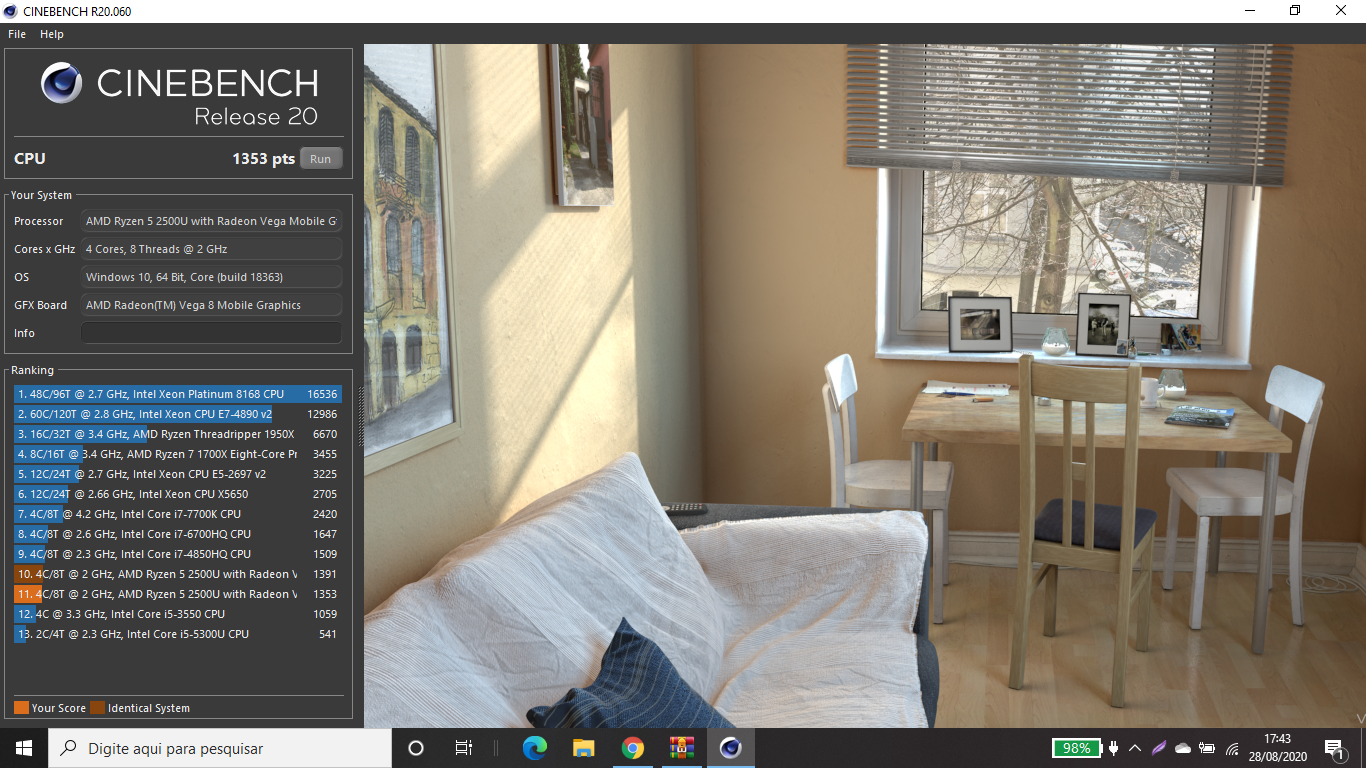Viewport: 1366px width, 768px height.
Task: Select ranking row Xeon CPU E7-4890 v2
Action: tap(178, 414)
